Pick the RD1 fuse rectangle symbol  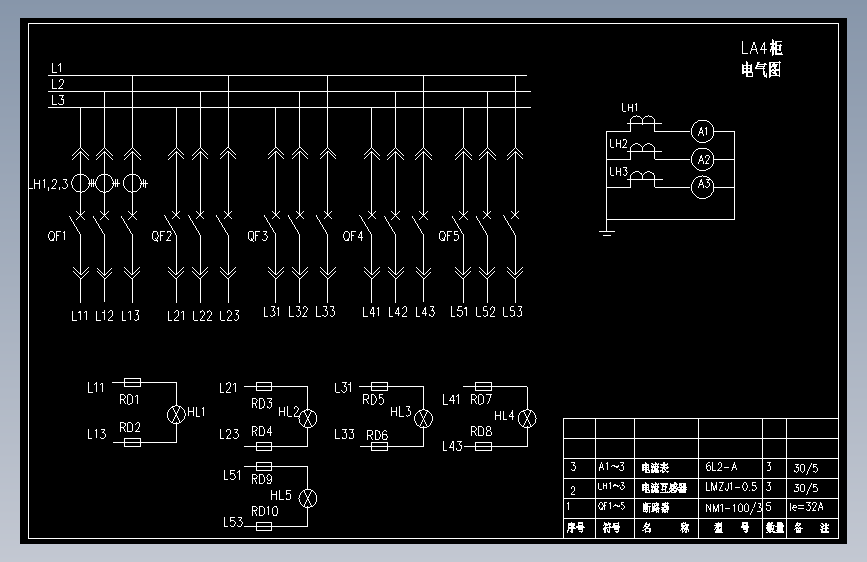click(x=132, y=382)
